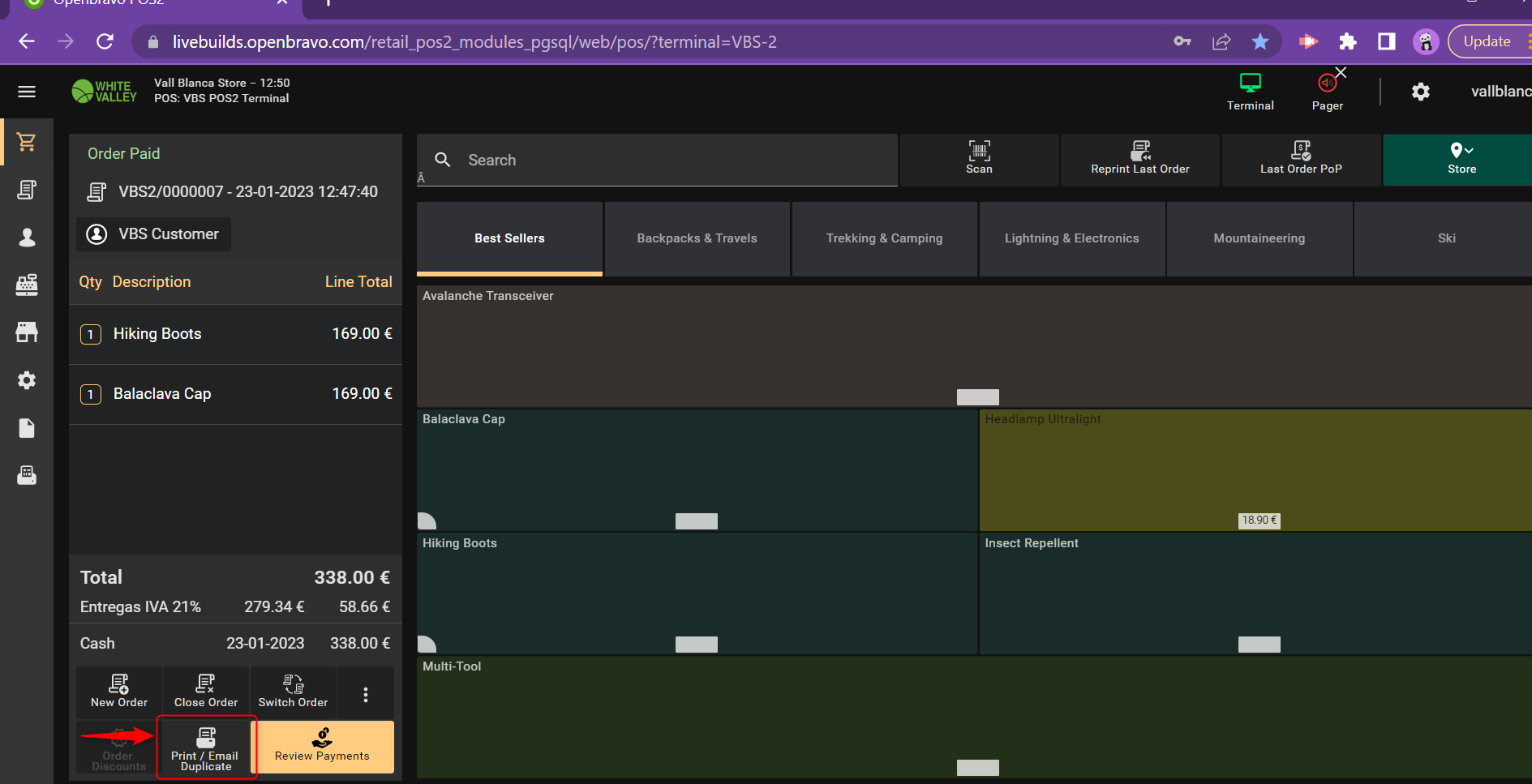
Task: Add Avalanche Transceiver product tile
Action: coord(974,346)
